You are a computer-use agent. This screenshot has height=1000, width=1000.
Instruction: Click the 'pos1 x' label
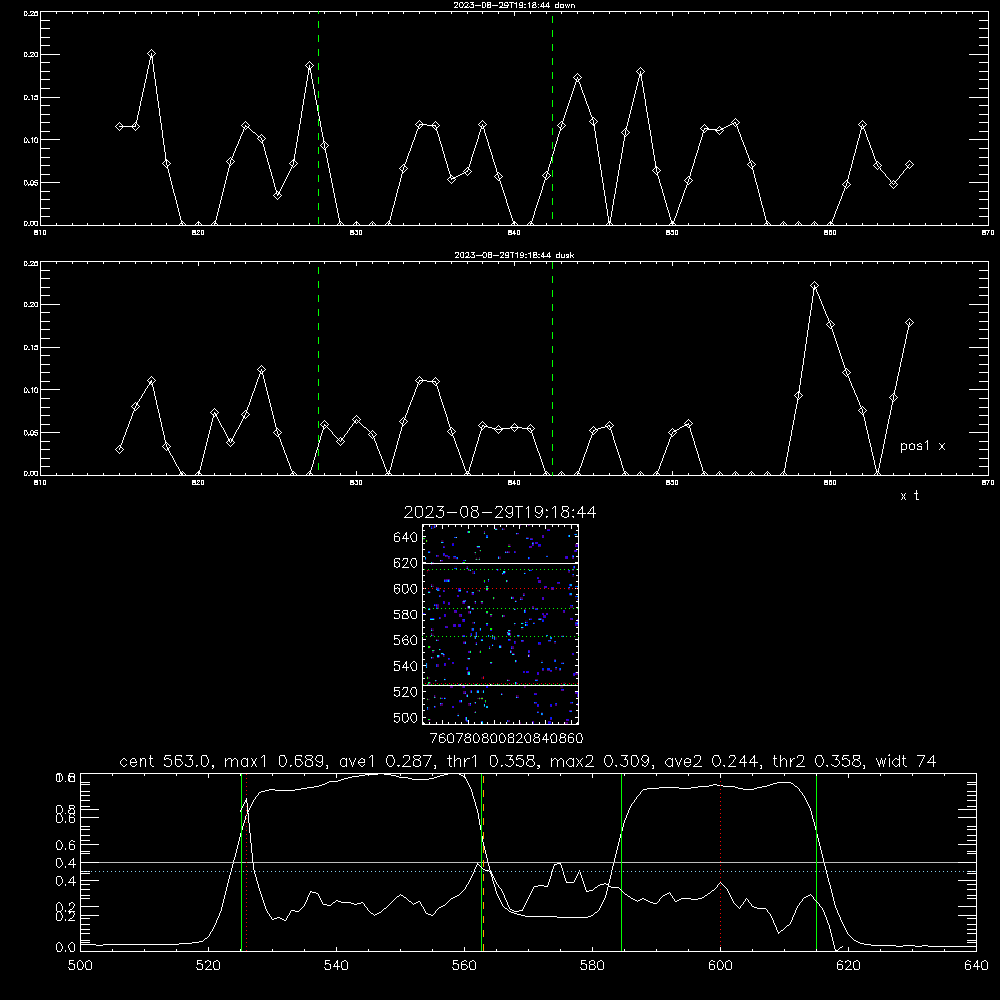(922, 446)
